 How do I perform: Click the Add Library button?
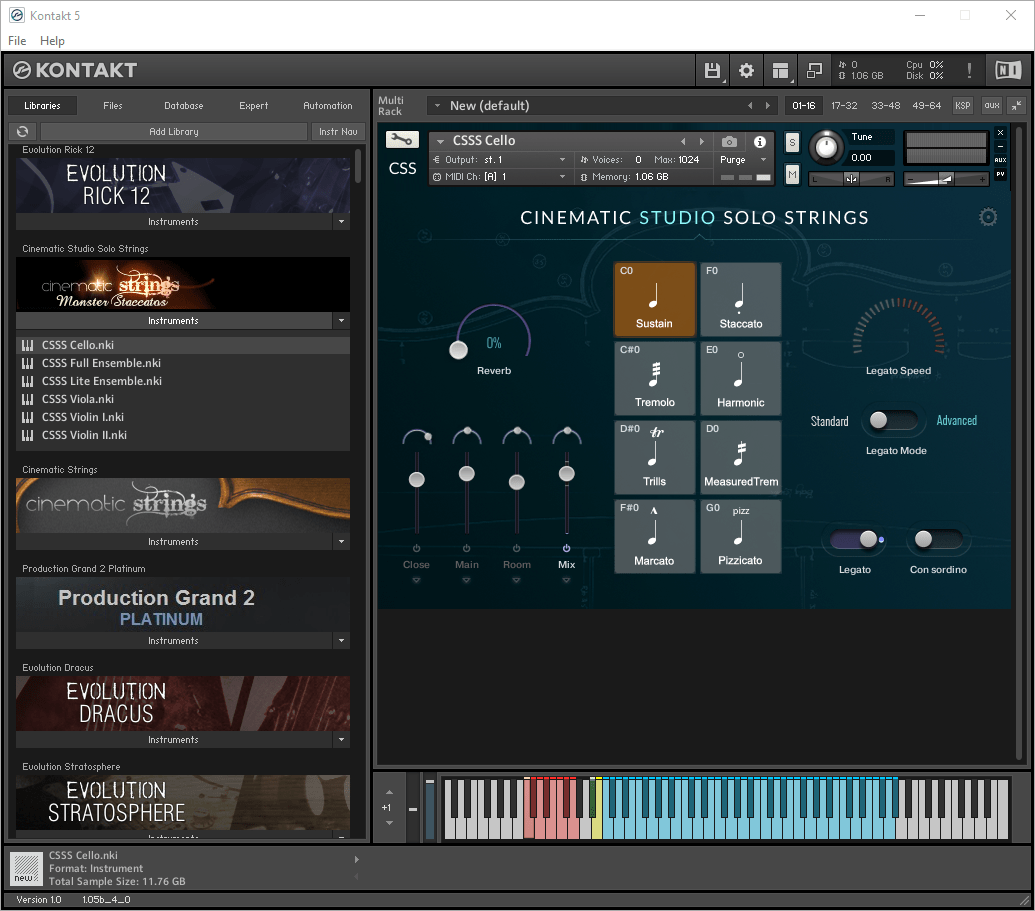click(x=174, y=132)
